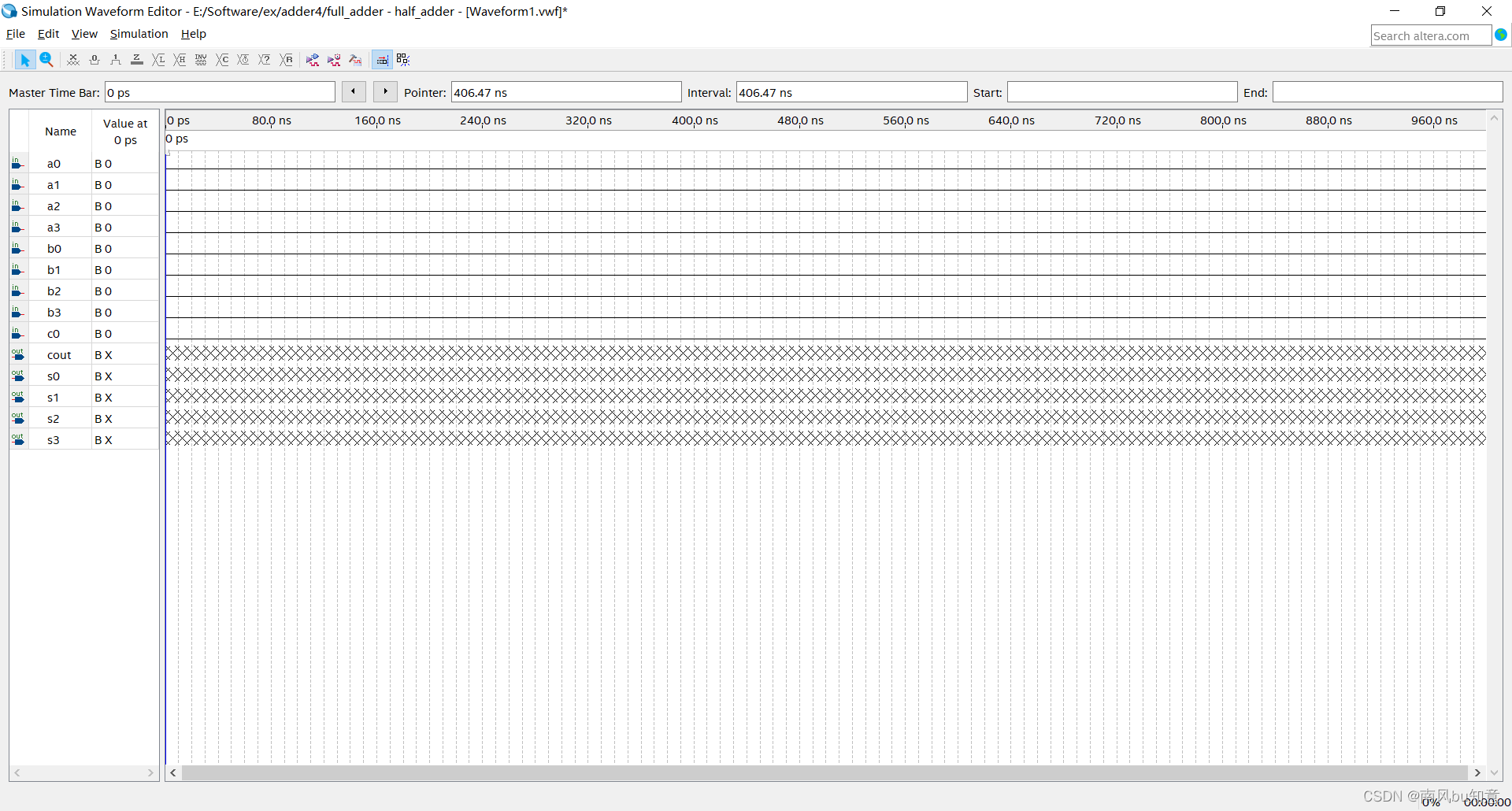The height and width of the screenshot is (811, 1512).
Task: Open the Edit menu
Action: 48,34
